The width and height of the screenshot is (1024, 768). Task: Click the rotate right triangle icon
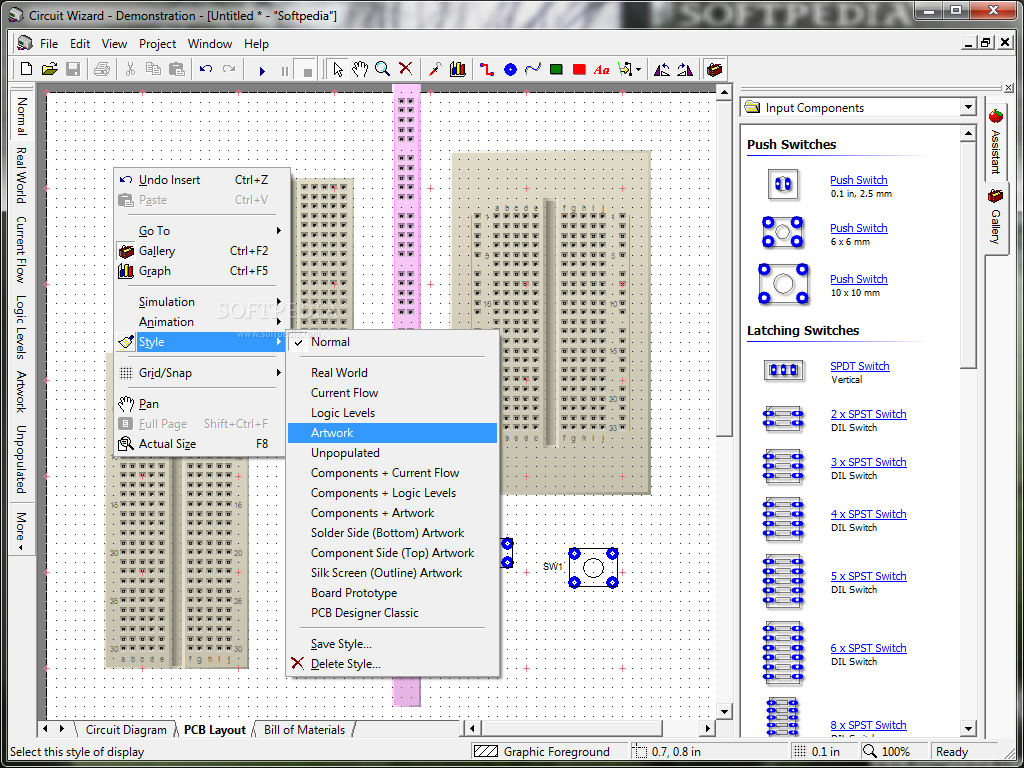point(685,69)
